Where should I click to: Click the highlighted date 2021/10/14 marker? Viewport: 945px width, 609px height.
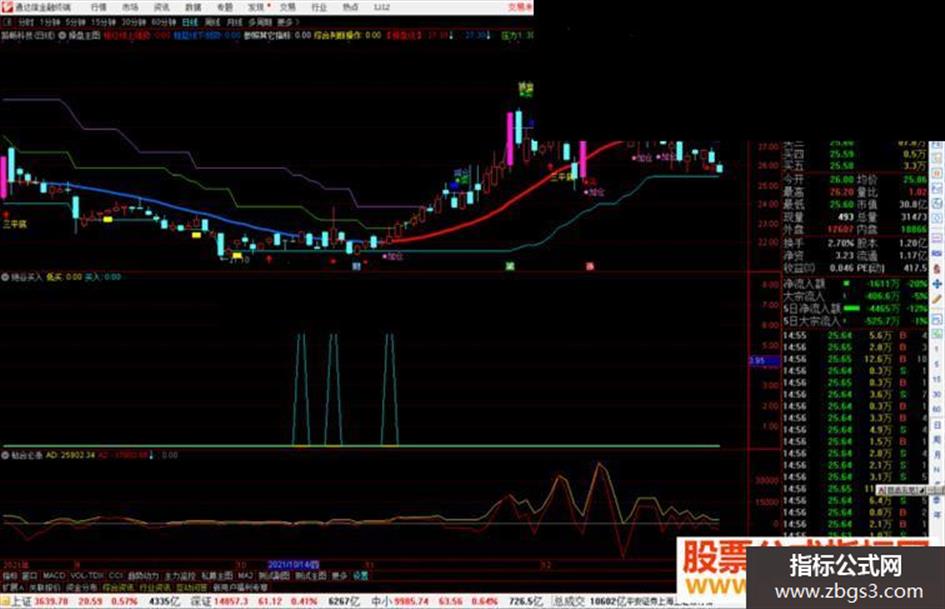(x=293, y=566)
